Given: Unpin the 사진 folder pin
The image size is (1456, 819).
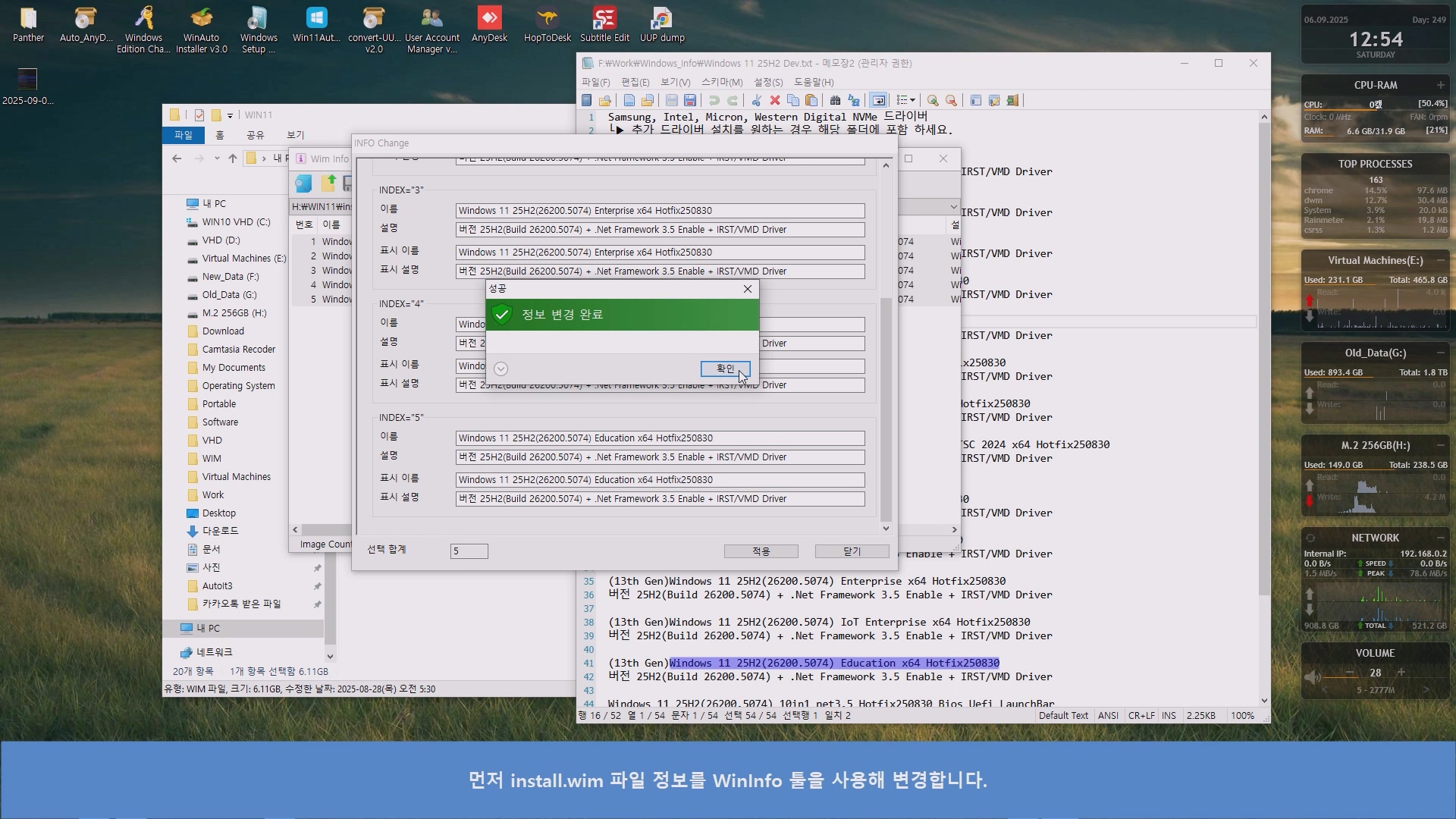Looking at the screenshot, I should click(x=317, y=568).
